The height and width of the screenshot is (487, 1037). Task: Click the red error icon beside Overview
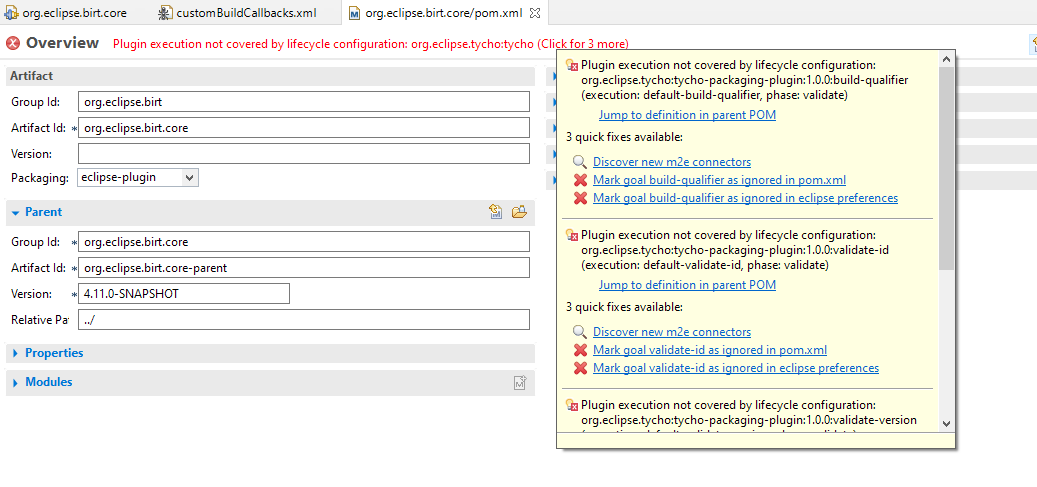pyautogui.click(x=13, y=43)
